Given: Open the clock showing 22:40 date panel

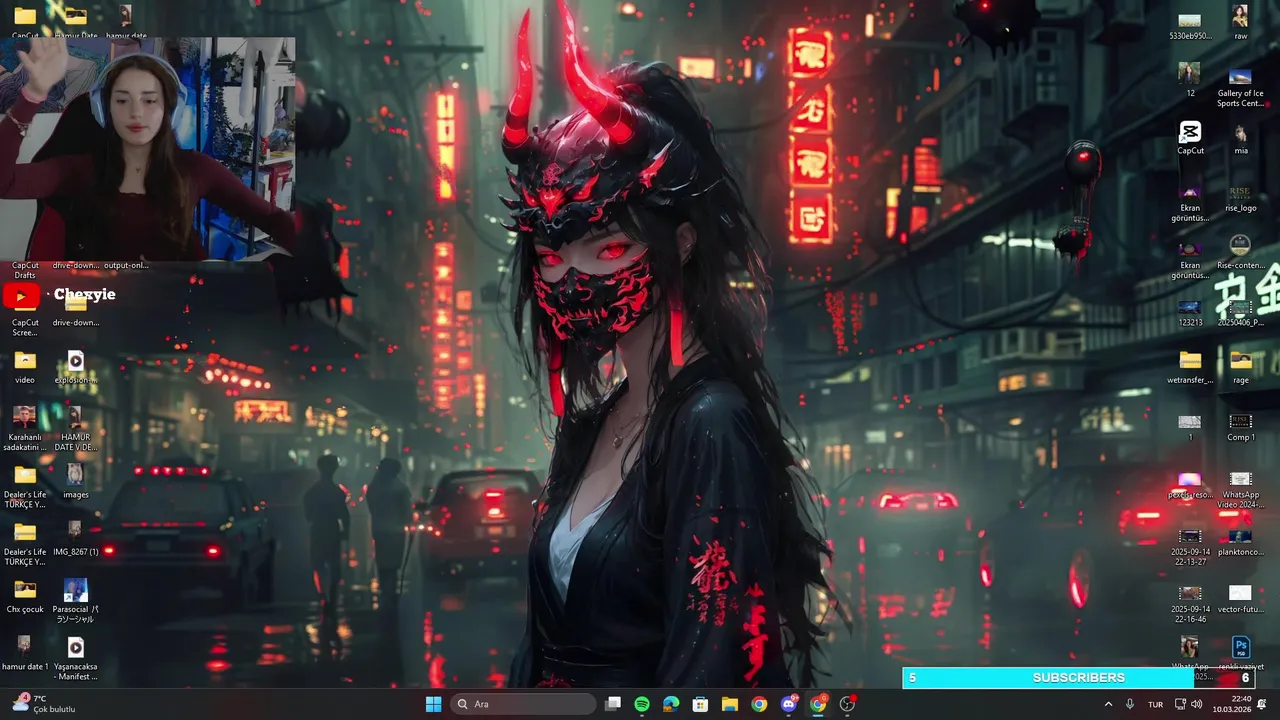Looking at the screenshot, I should click(x=1232, y=704).
